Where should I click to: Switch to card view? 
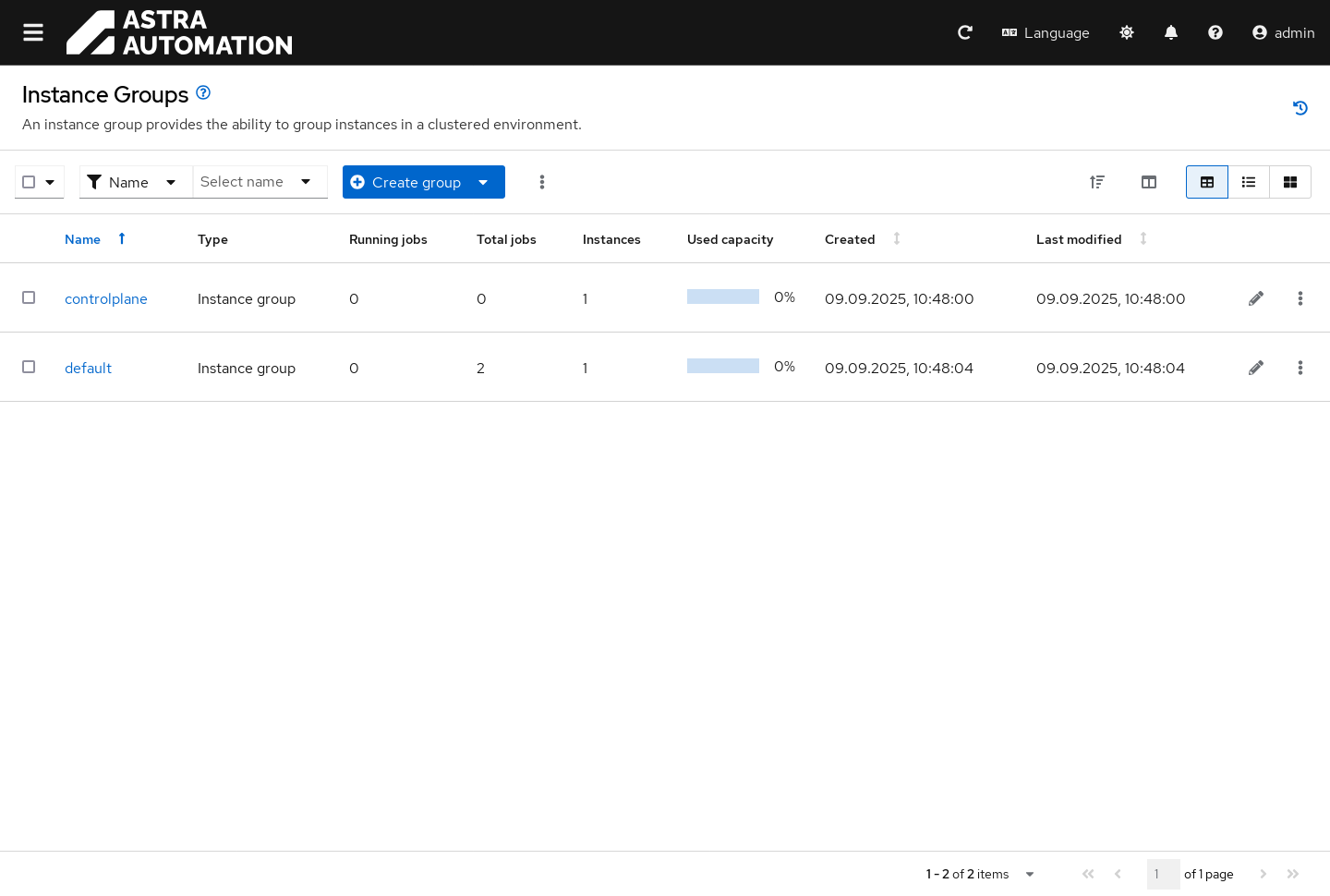[1290, 182]
